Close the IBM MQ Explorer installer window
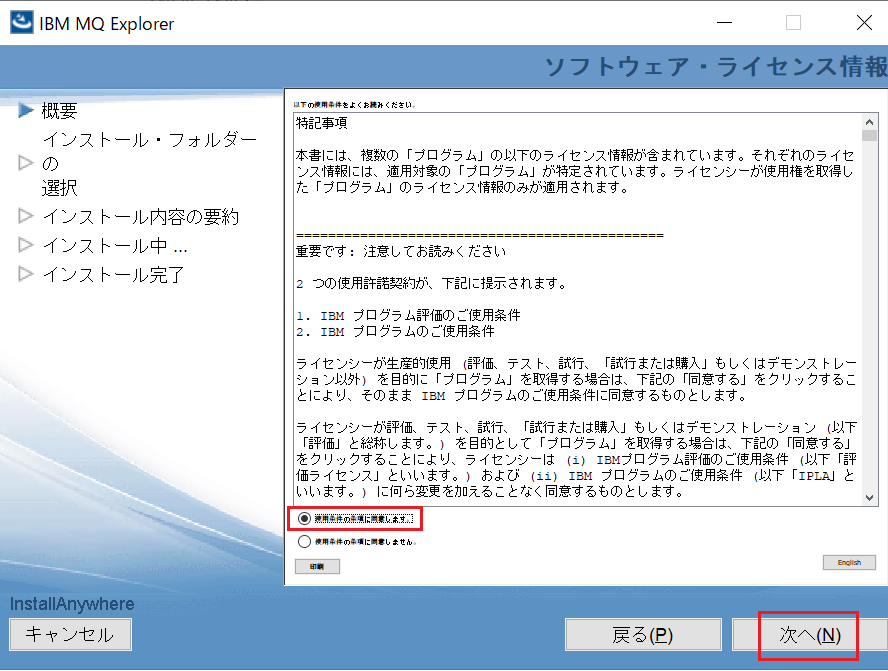The height and width of the screenshot is (671, 888). [864, 23]
